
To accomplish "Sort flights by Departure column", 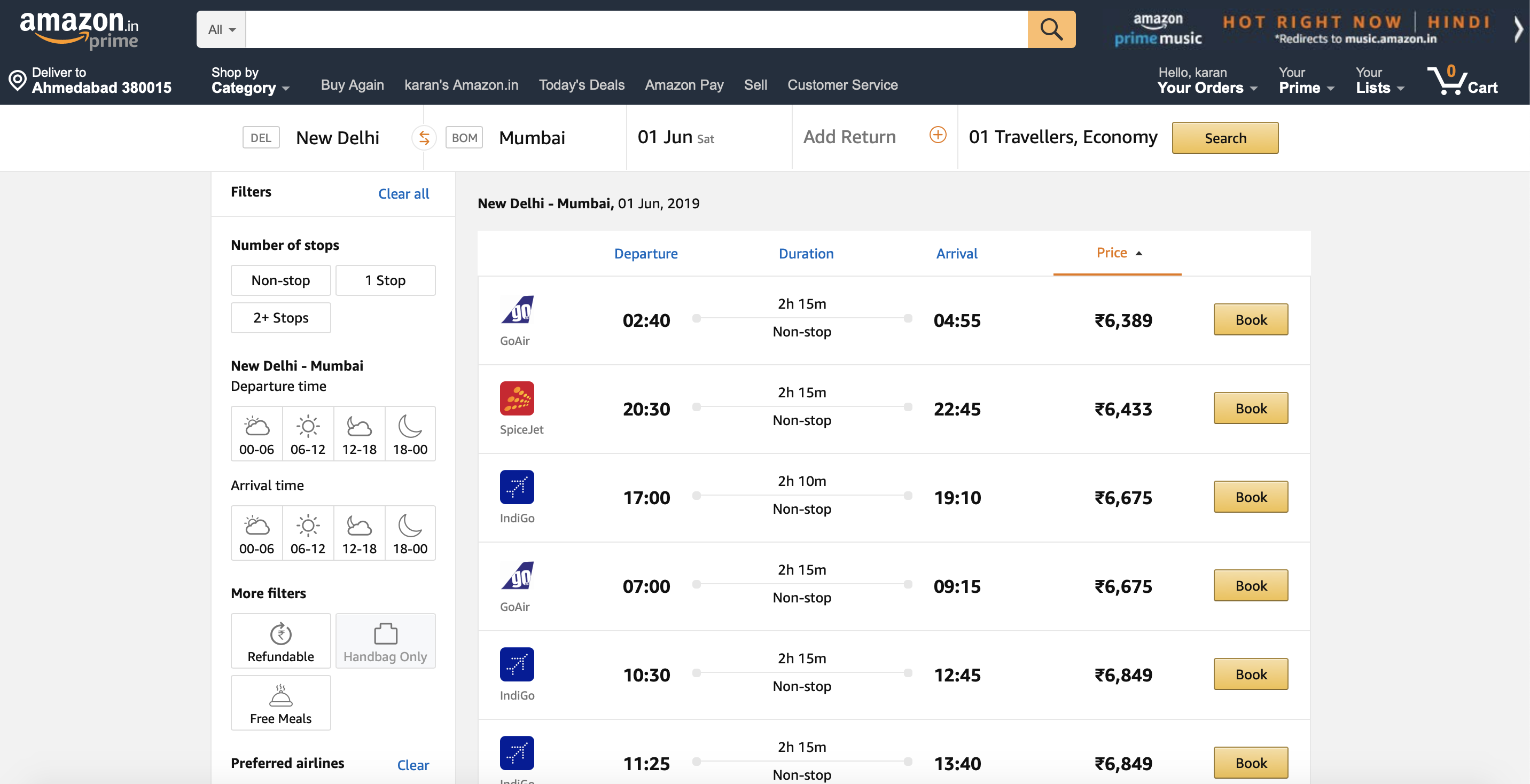I will point(646,254).
